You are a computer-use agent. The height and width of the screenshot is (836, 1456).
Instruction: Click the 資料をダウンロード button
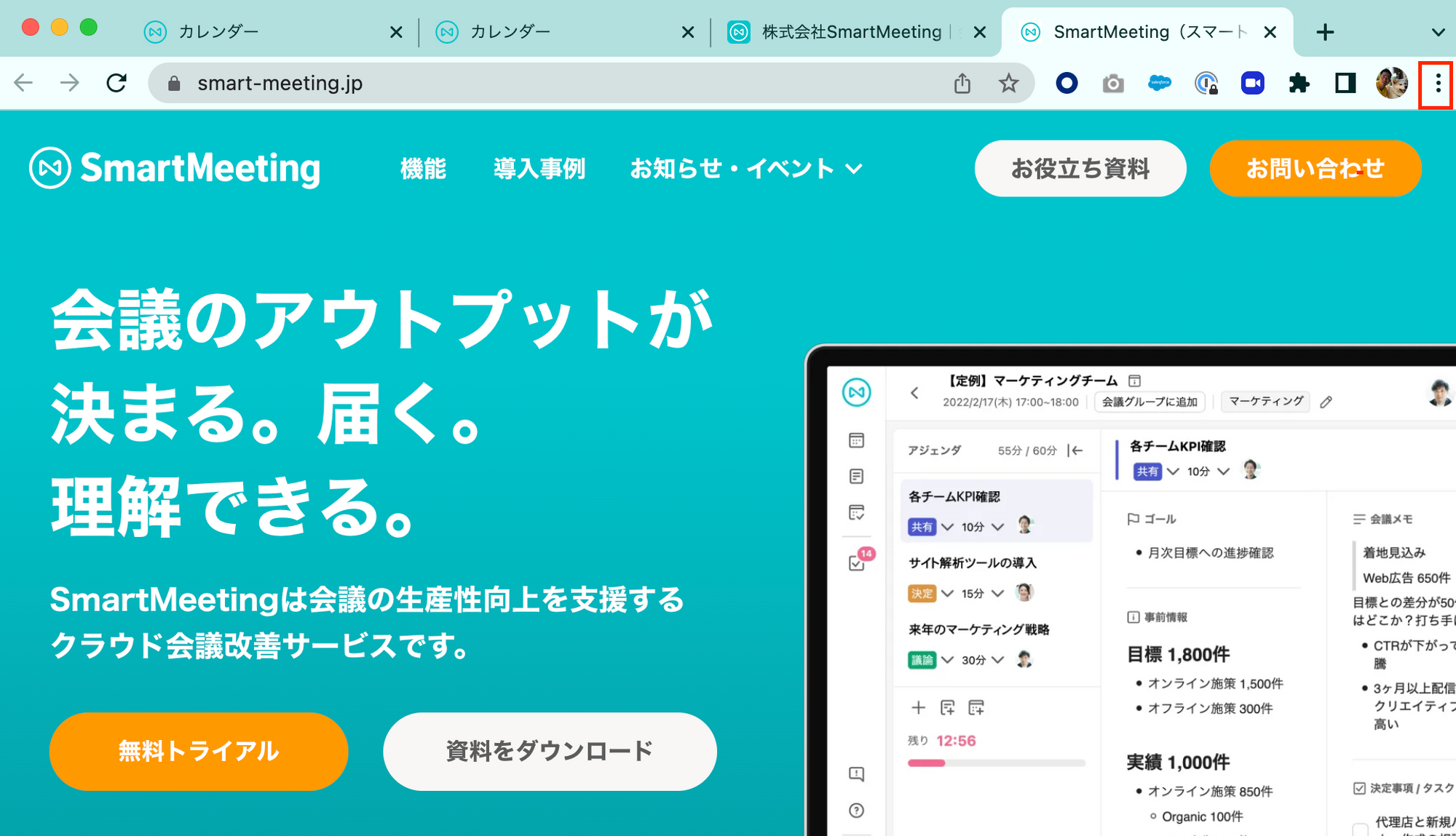pos(550,751)
